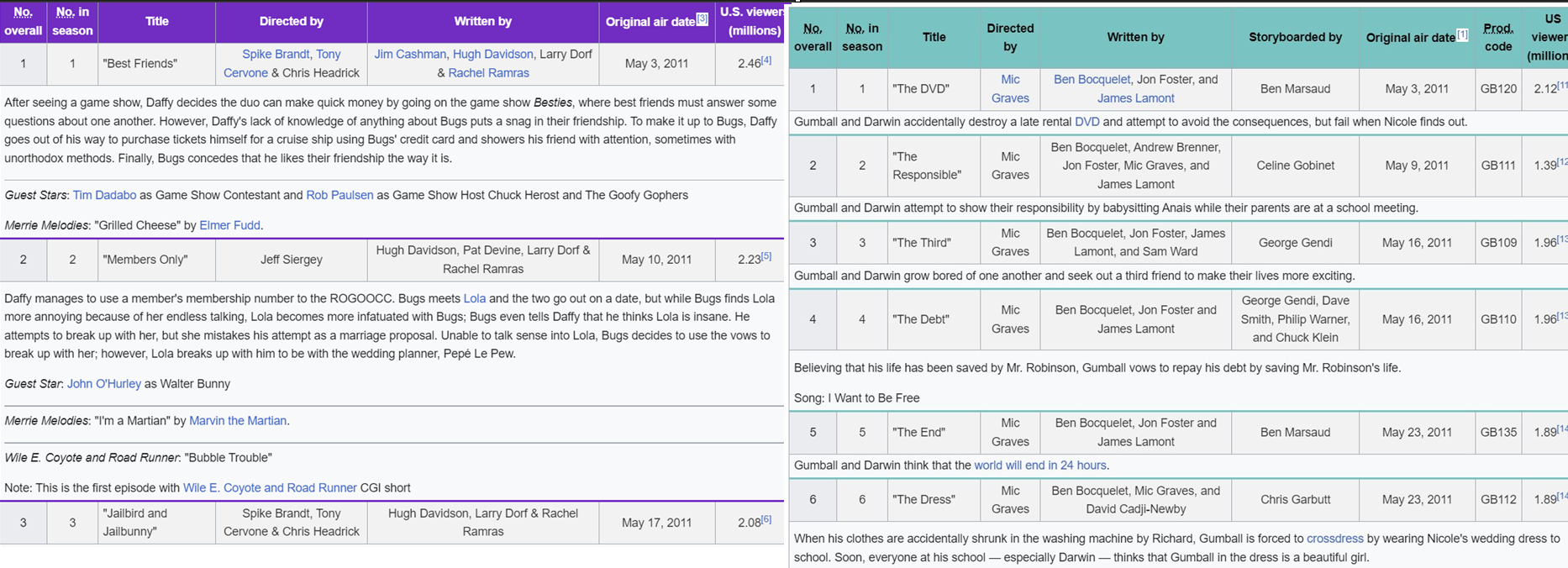The image size is (1568, 568).
Task: Open the Hugh Davidson link in Best Friends row
Action: [x=492, y=54]
